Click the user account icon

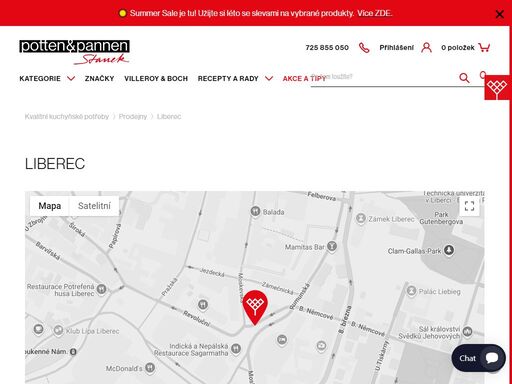click(x=426, y=48)
